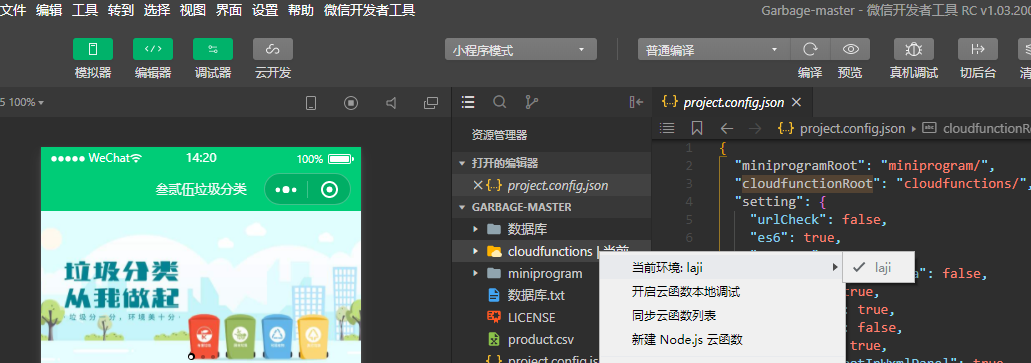The width and height of the screenshot is (1031, 363).
Task: Toggle the 调试器 debugger panel button
Action: [x=212, y=49]
